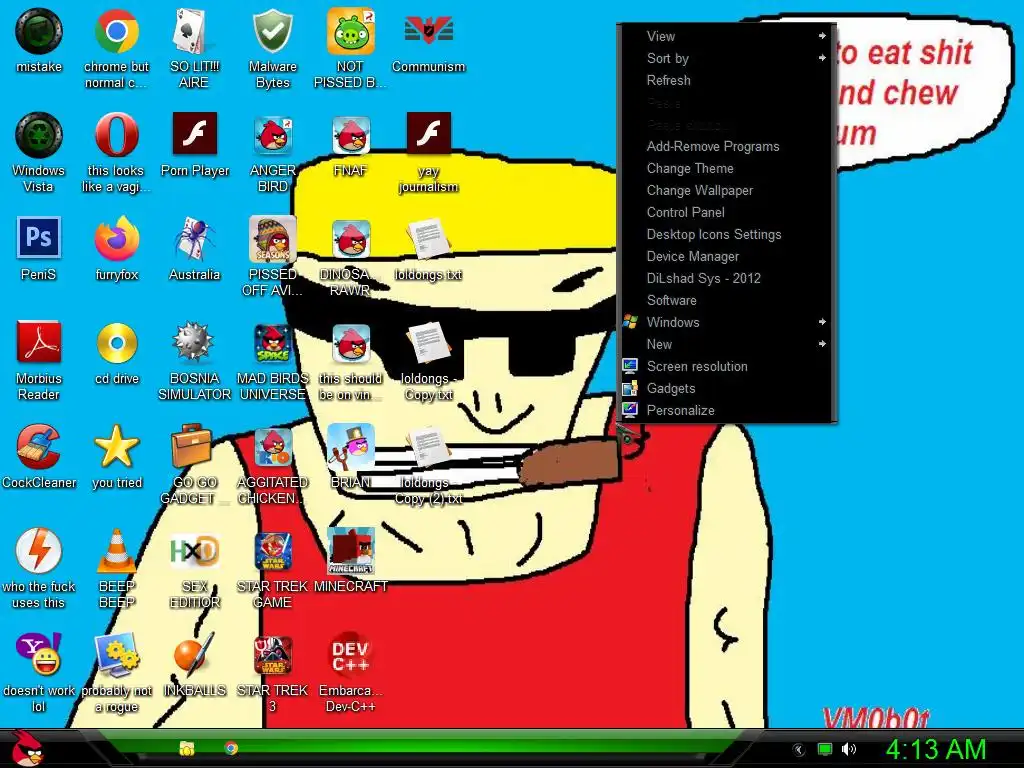
Task: Click the 'PISSED OFF AVI...' Seasons icon
Action: pos(272,239)
